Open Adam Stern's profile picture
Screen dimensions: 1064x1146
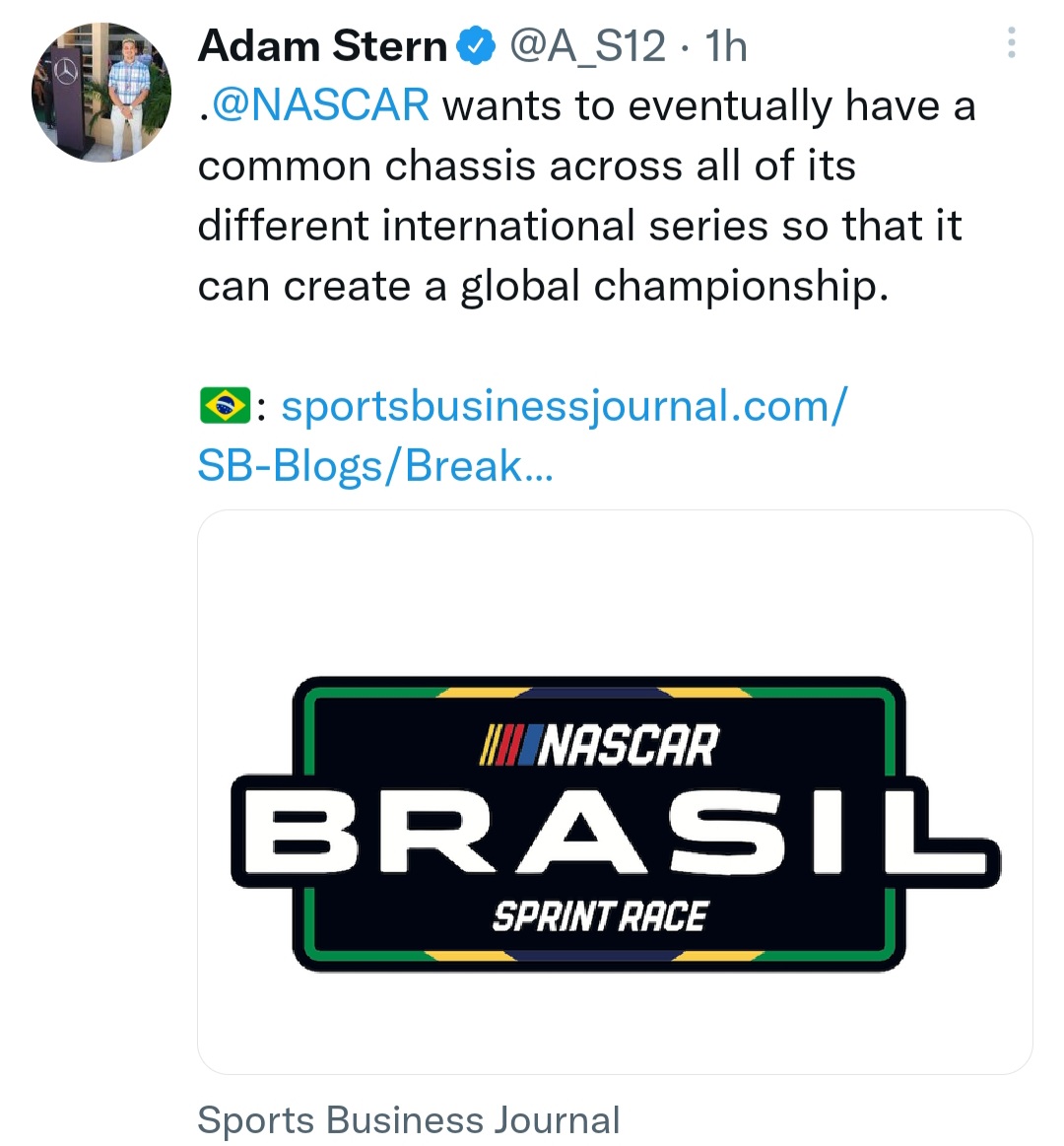(102, 92)
